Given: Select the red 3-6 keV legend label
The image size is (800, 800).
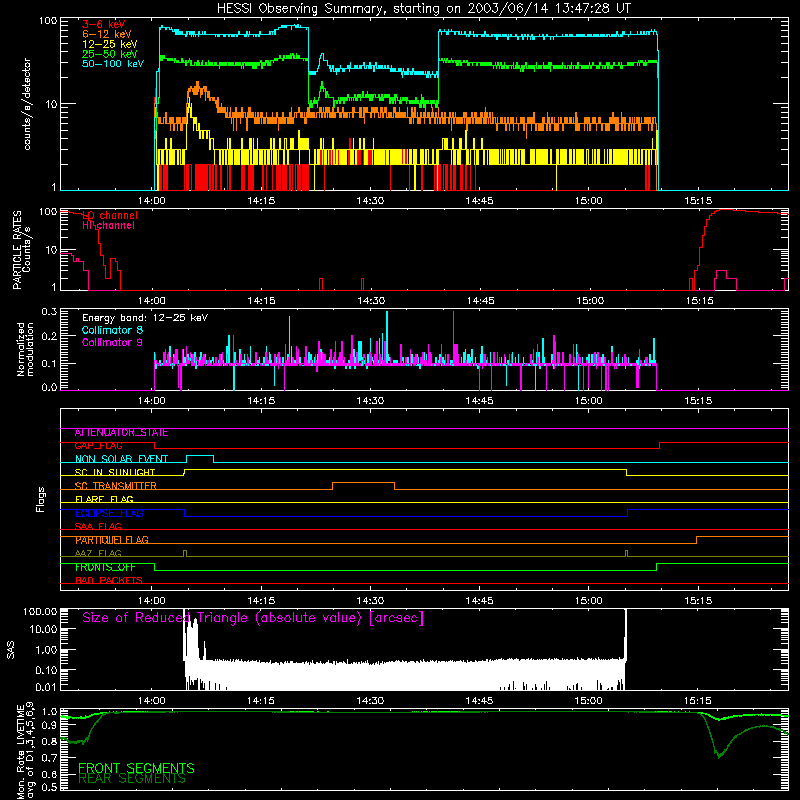Looking at the screenshot, I should pos(104,24).
